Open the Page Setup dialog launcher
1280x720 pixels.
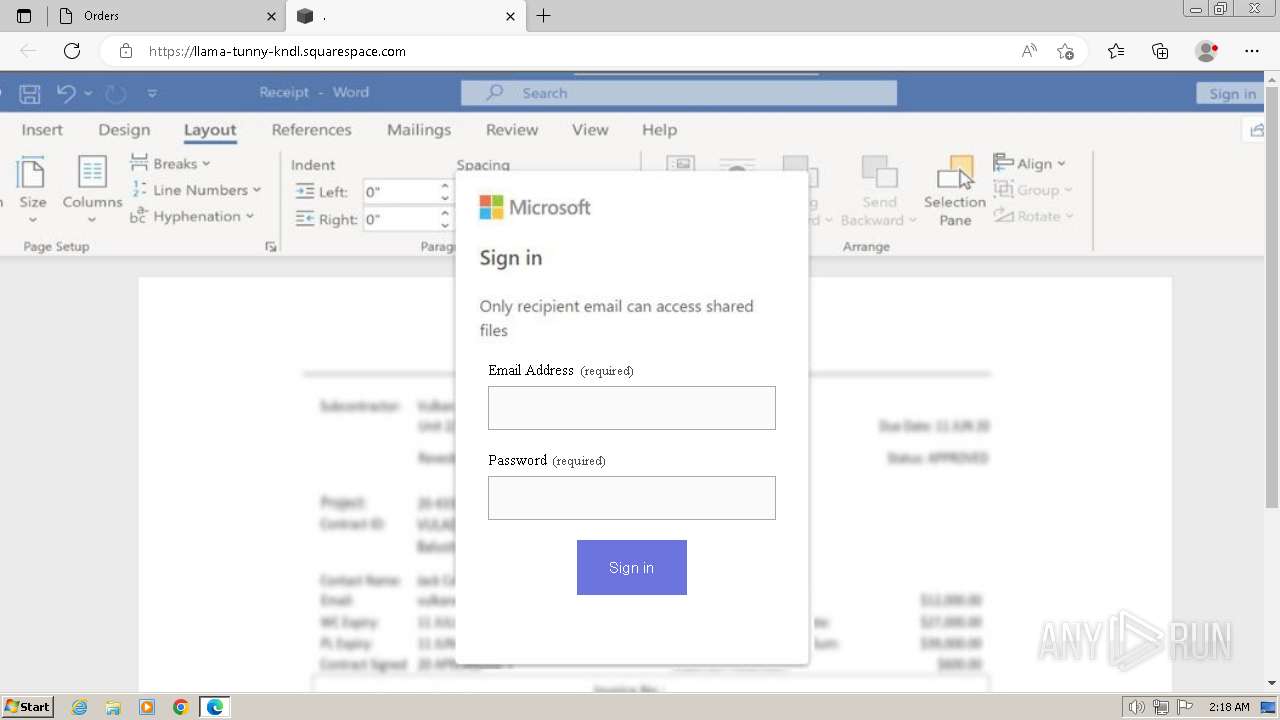click(x=270, y=247)
